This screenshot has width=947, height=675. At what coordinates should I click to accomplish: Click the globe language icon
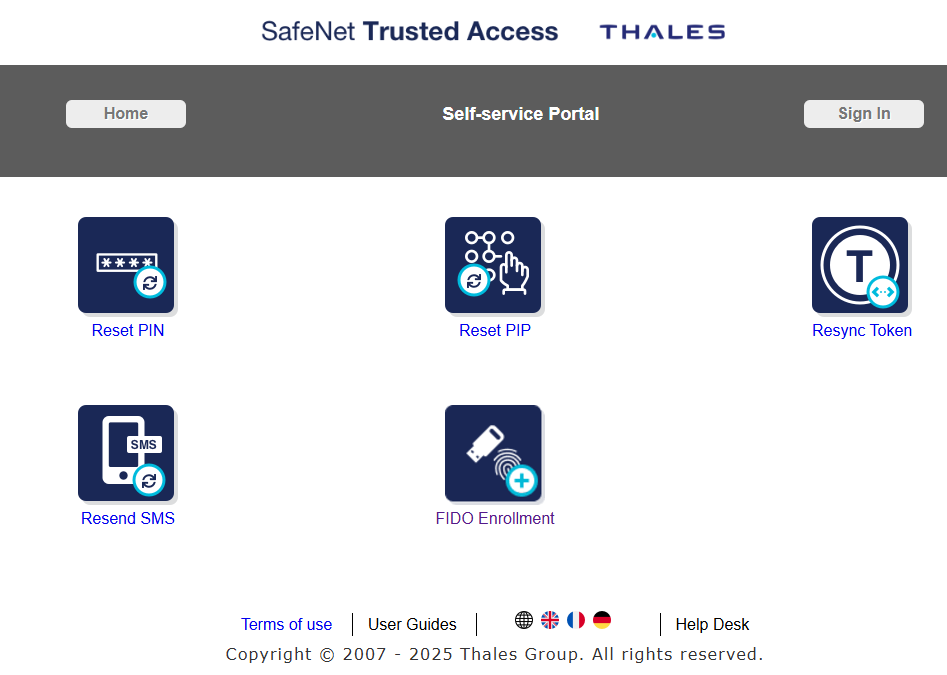point(524,620)
